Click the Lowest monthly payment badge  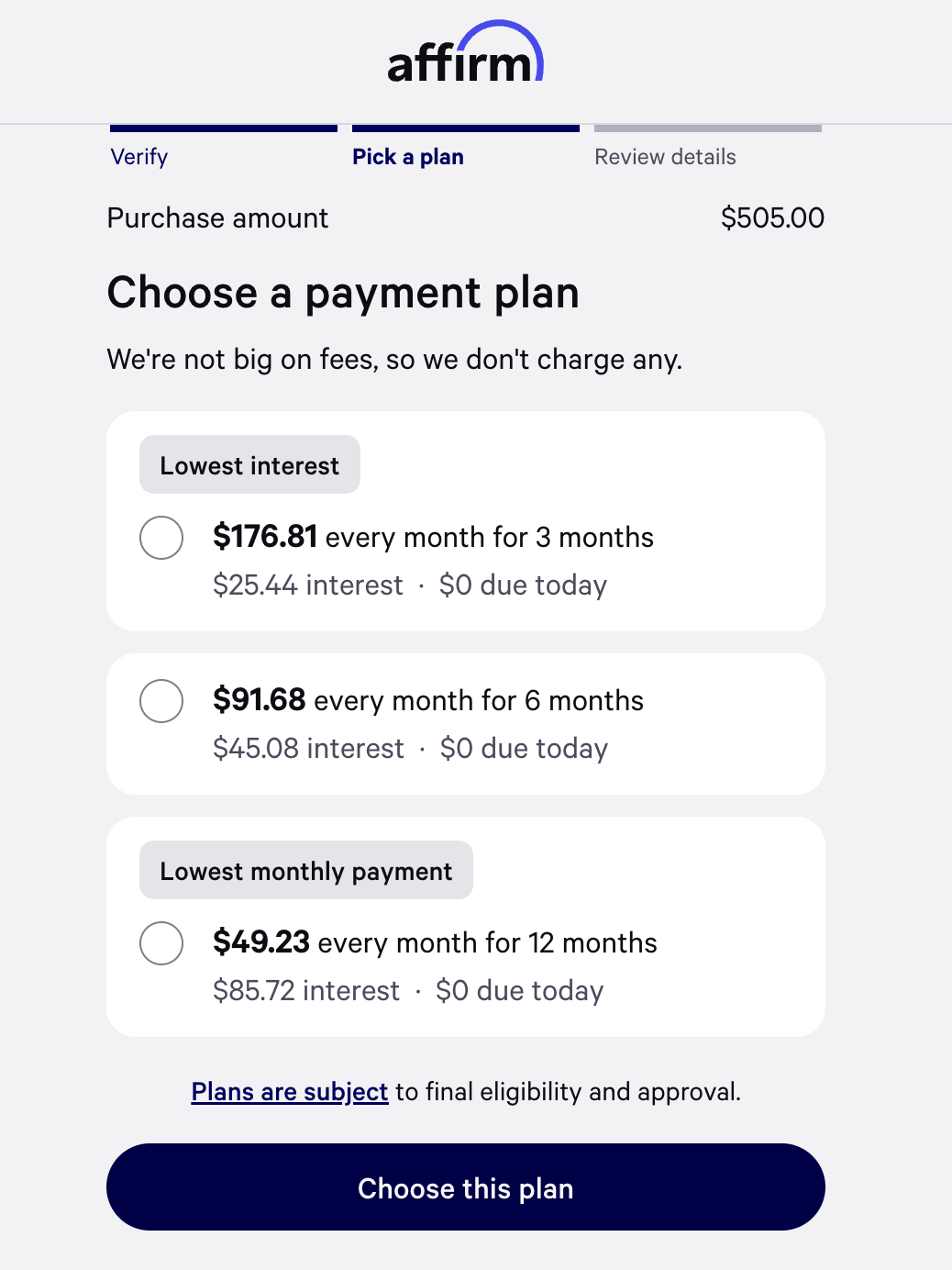pyautogui.click(x=305, y=871)
